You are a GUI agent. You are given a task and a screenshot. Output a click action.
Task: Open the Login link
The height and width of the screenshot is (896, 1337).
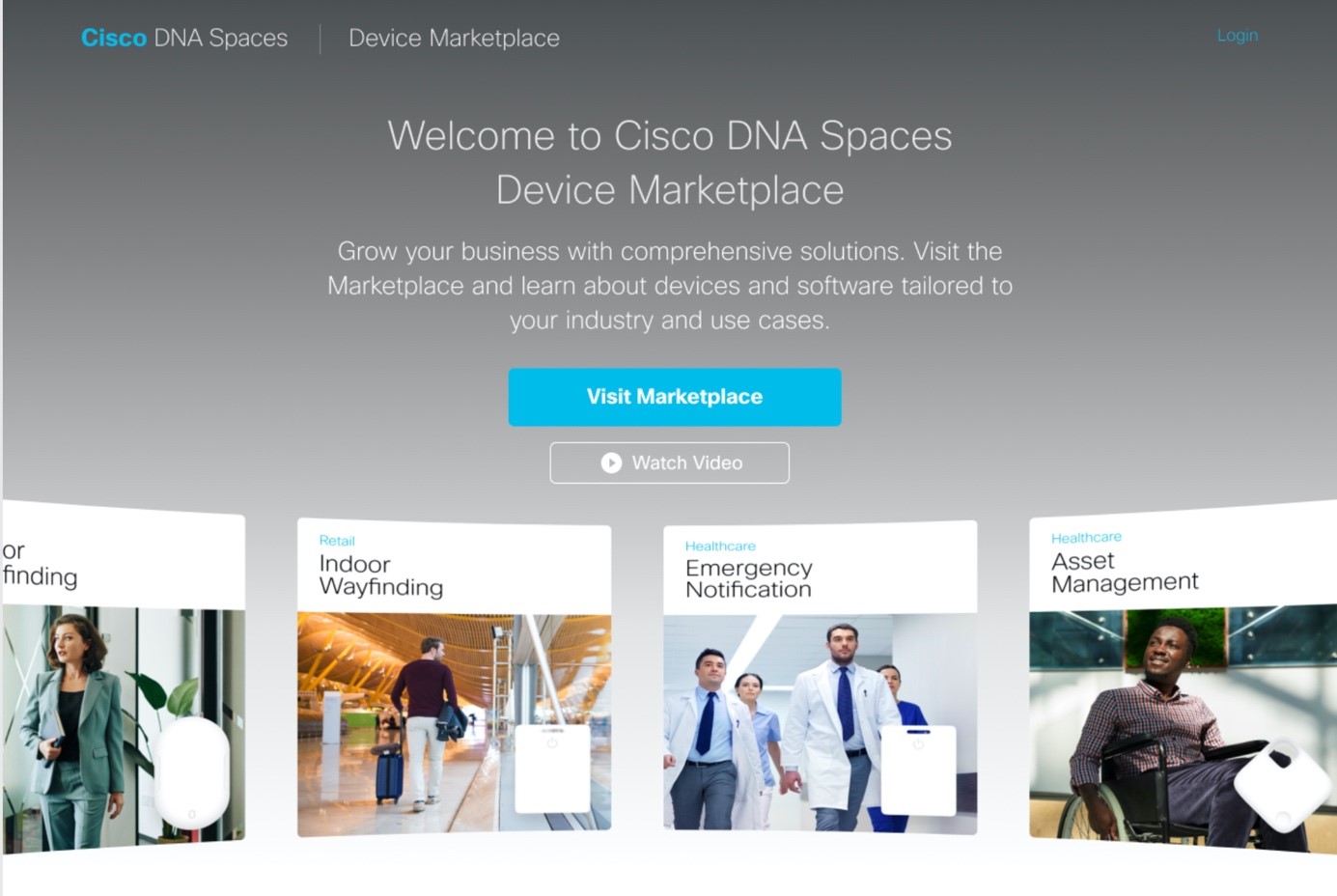(x=1237, y=36)
